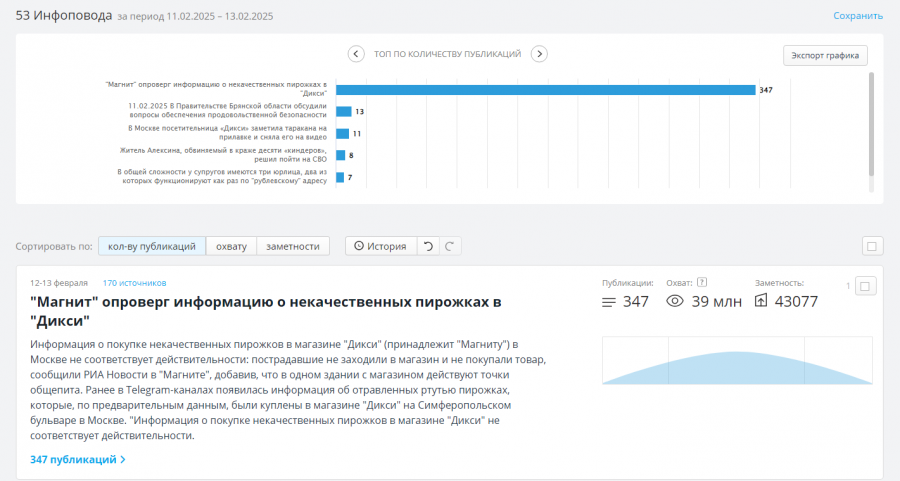Click chart label about супругов три юрлица

tap(222, 176)
